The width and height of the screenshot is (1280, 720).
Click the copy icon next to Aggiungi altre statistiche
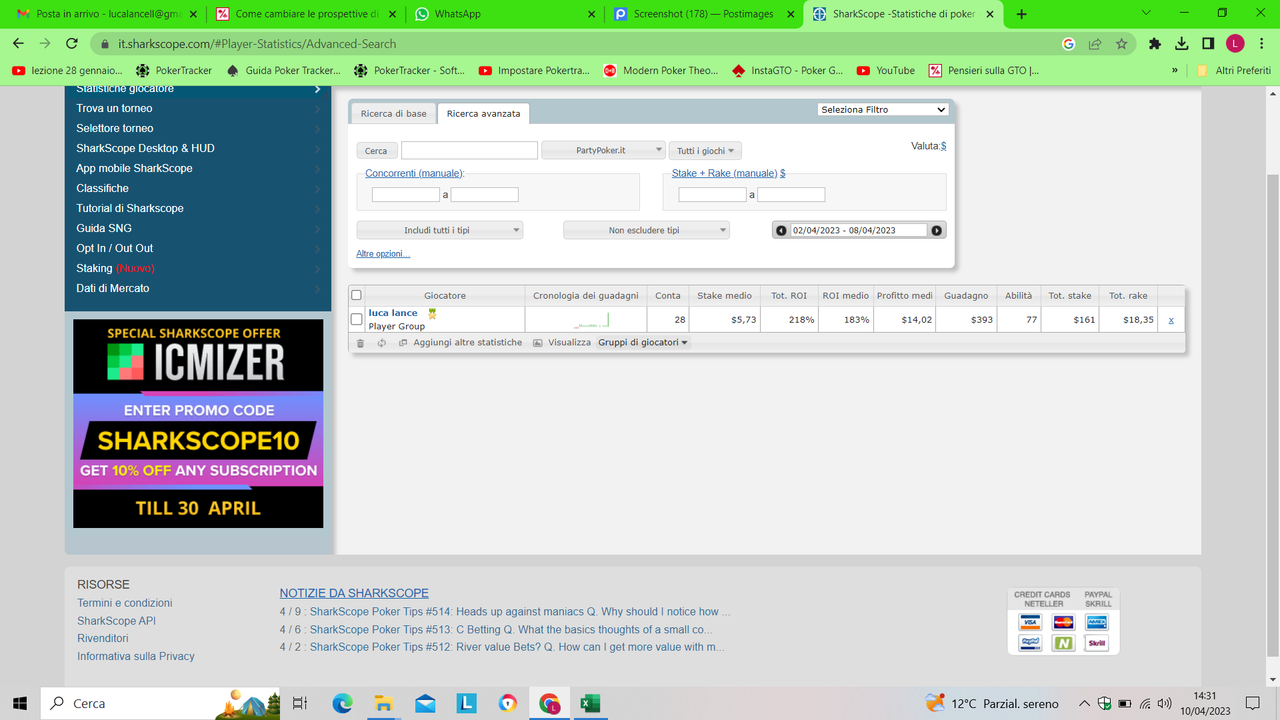tap(402, 342)
